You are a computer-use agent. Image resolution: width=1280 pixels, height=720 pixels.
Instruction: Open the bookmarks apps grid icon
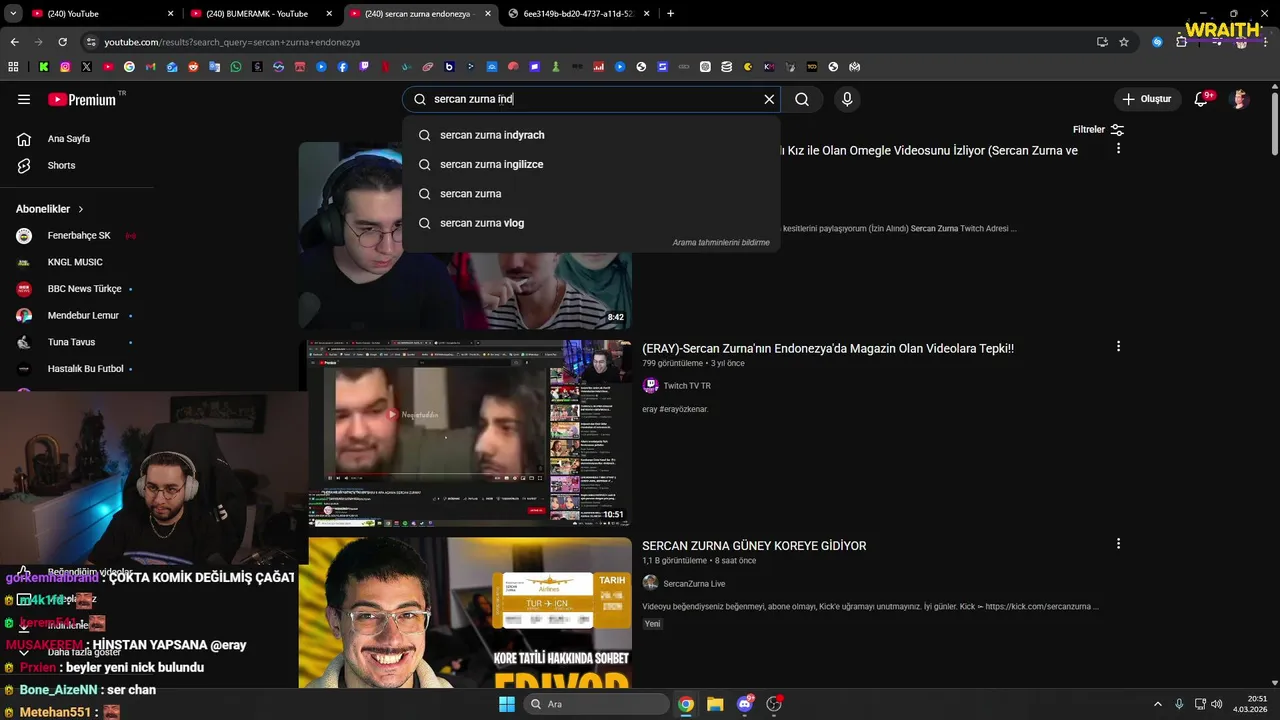coord(13,67)
